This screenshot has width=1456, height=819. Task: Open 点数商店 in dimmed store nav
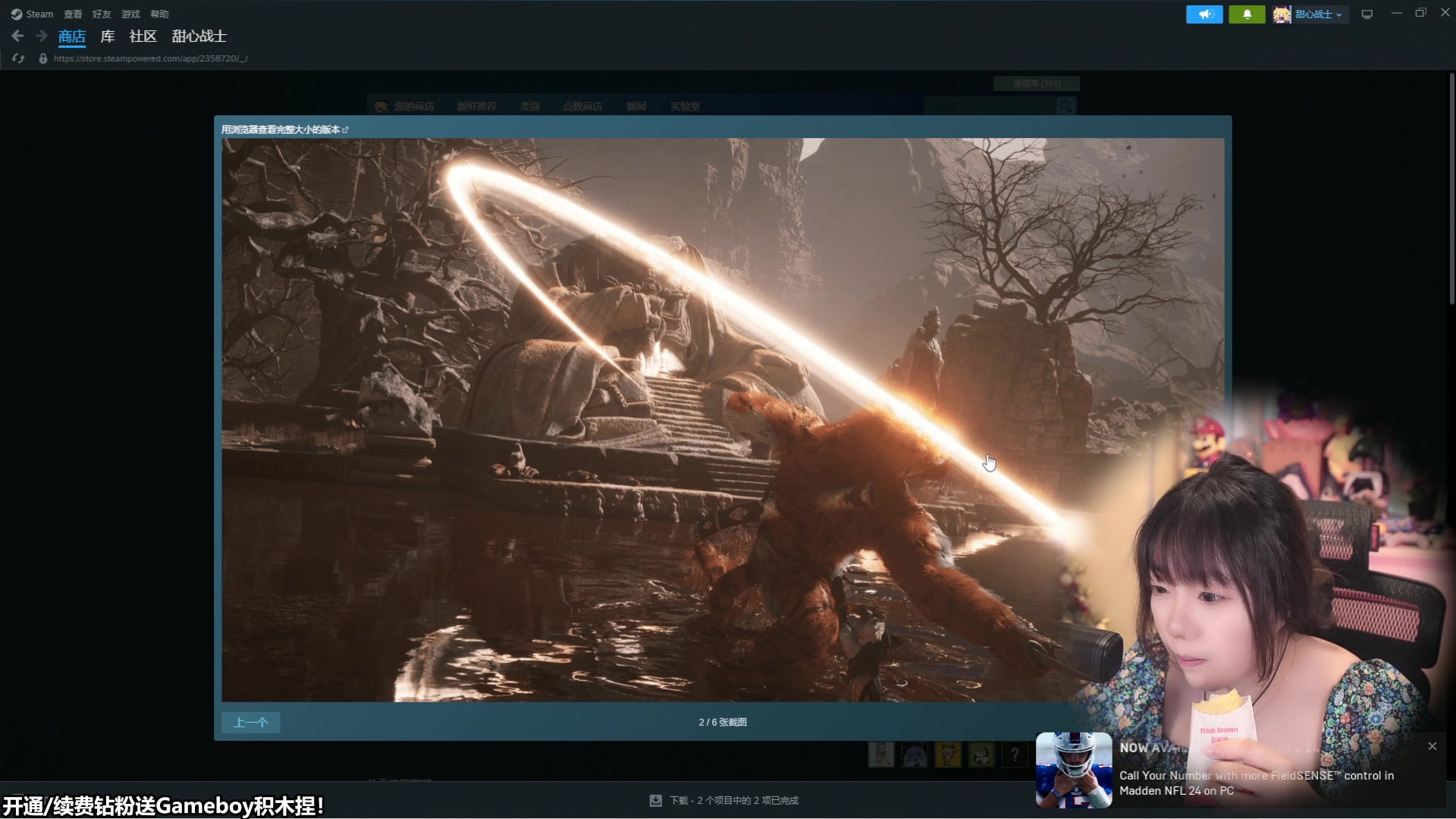tap(582, 107)
